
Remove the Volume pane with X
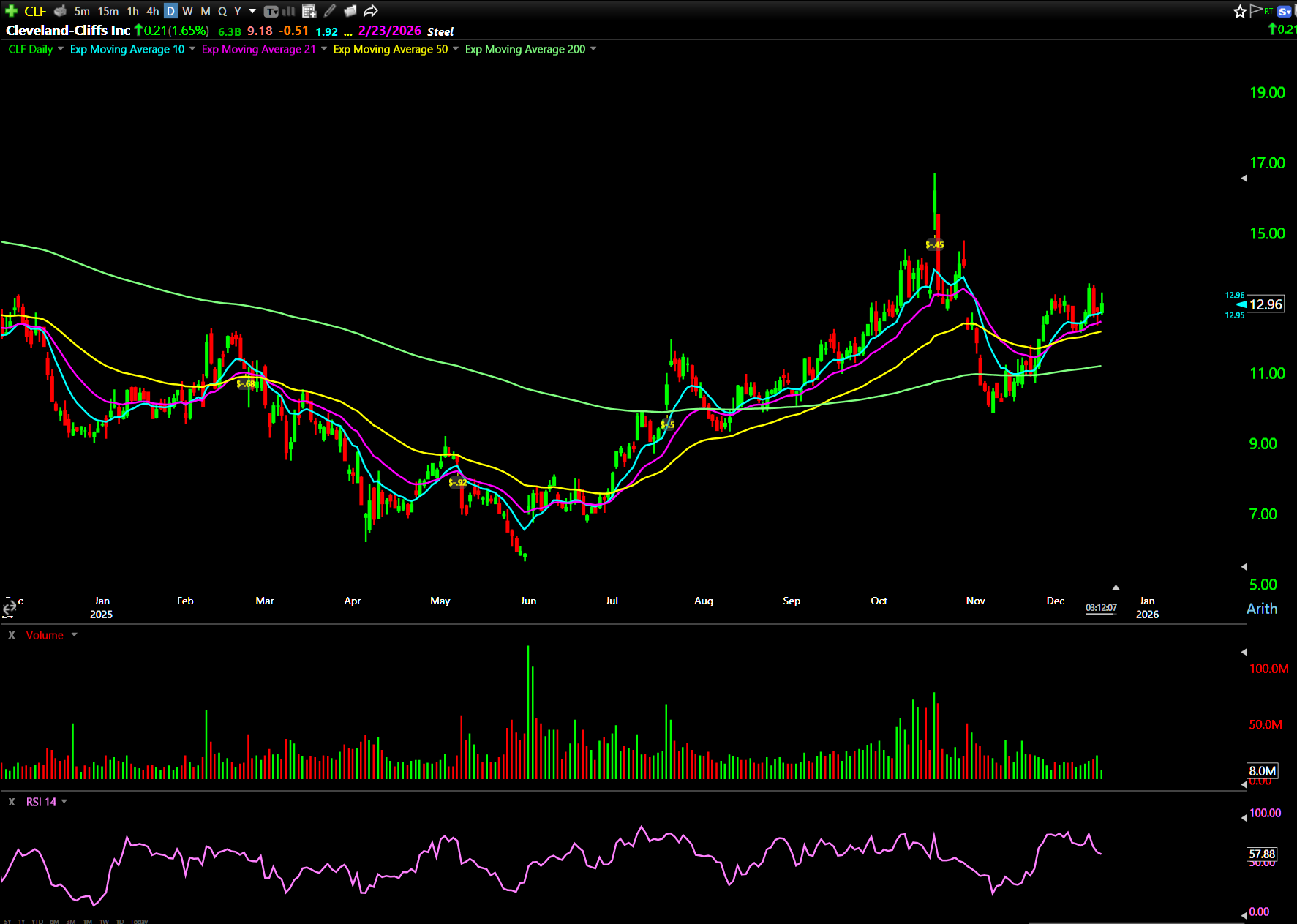pos(12,635)
